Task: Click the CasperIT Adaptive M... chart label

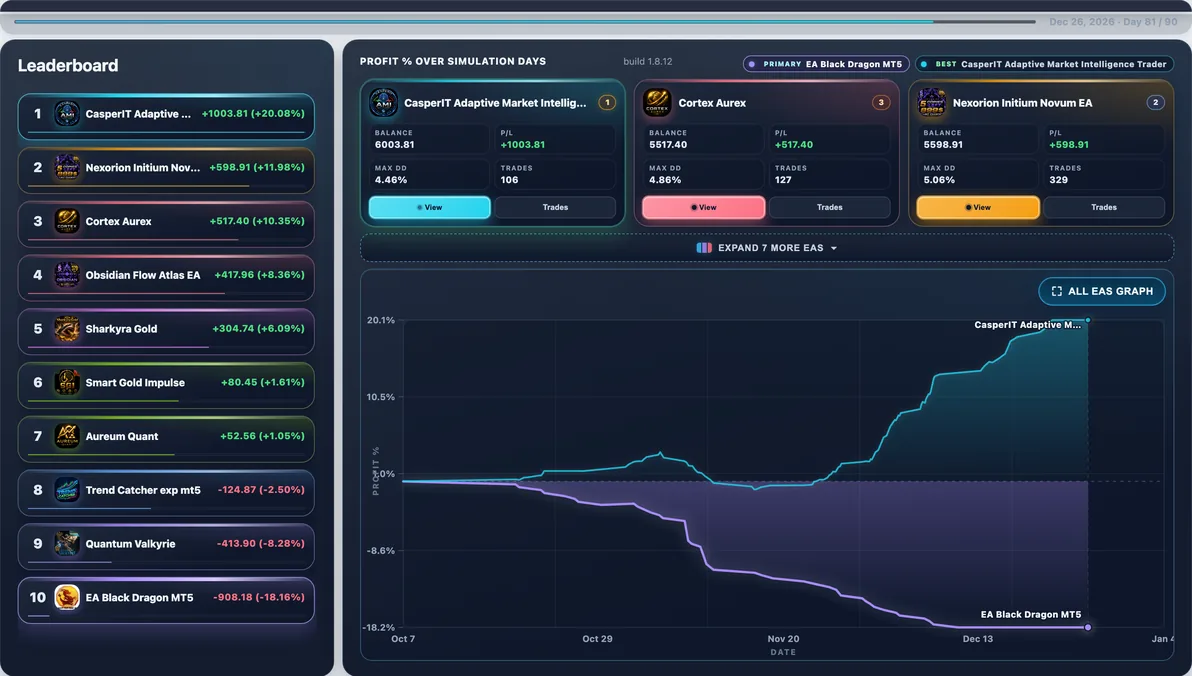Action: (1027, 325)
